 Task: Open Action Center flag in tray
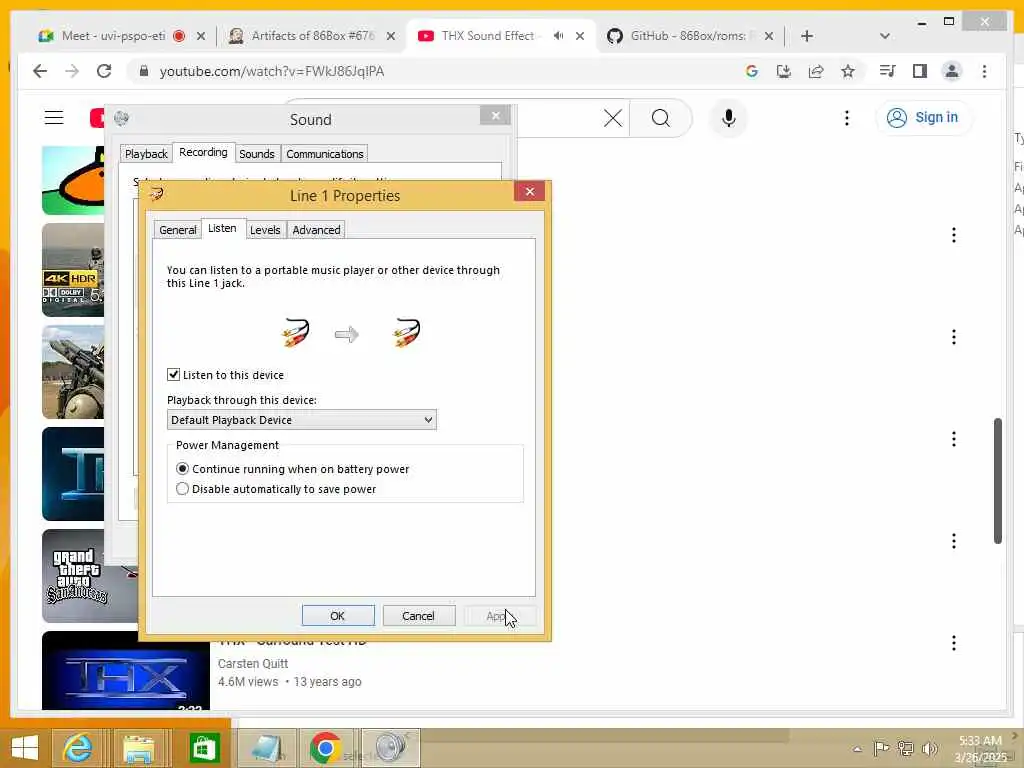tap(881, 748)
